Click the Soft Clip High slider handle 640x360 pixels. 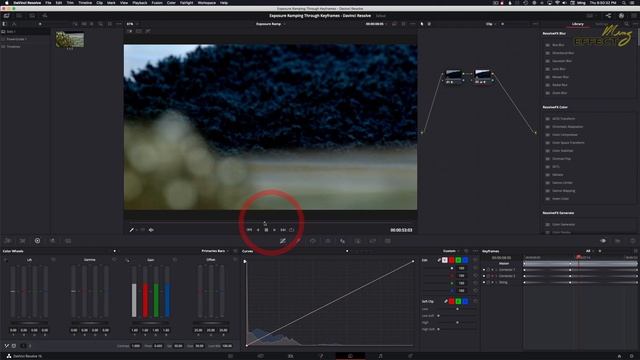pyautogui.click(x=457, y=322)
